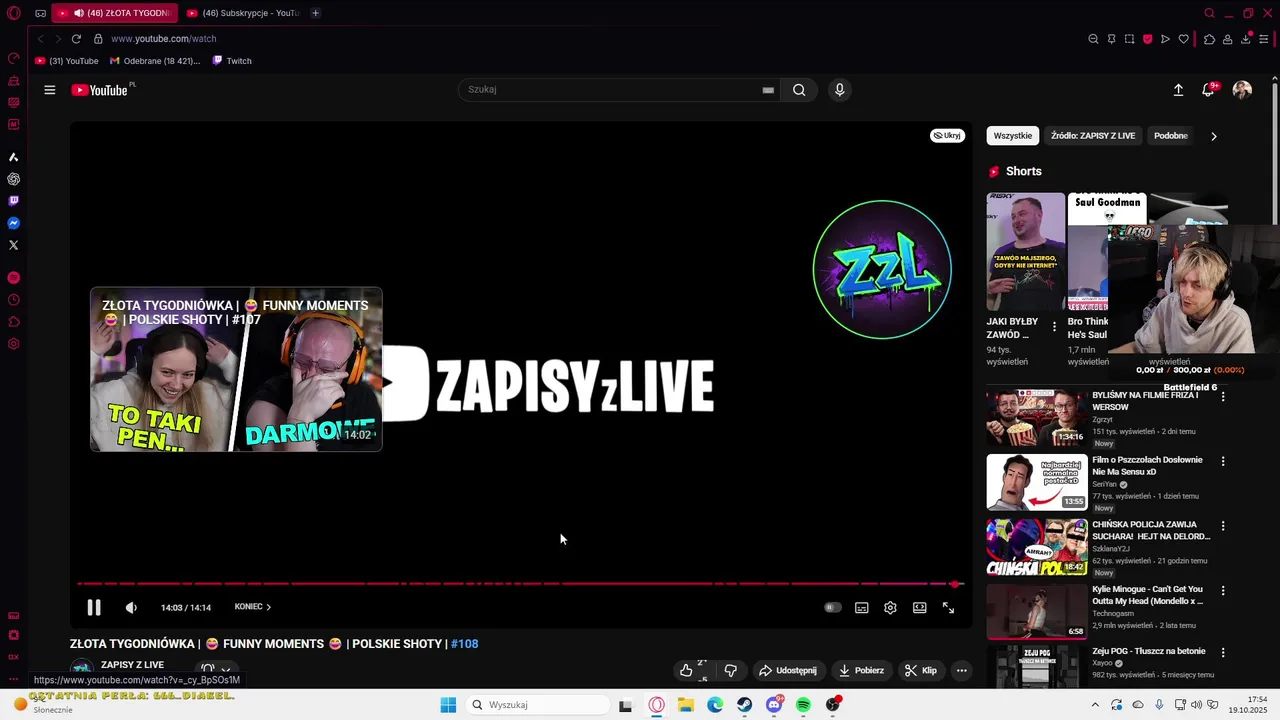Viewport: 1280px width, 720px height.
Task: Open a new browser tab
Action: (x=315, y=13)
